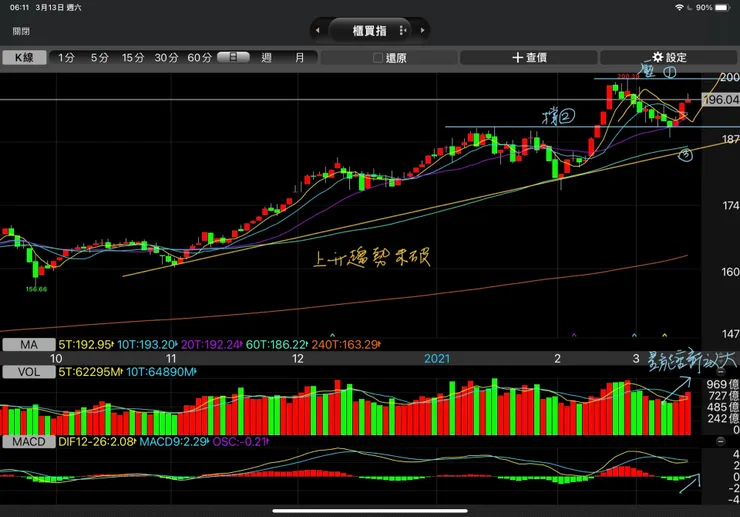Select the 2021 year label on time axis
Screen dimensions: 740x517
coord(437,359)
